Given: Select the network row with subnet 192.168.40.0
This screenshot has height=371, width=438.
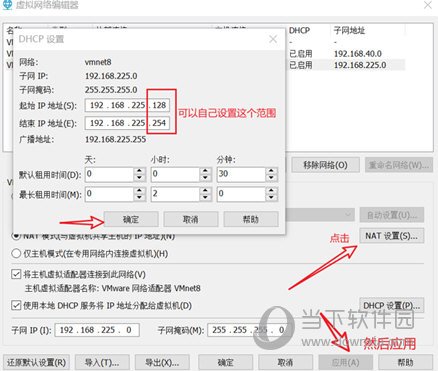Looking at the screenshot, I should [345, 54].
